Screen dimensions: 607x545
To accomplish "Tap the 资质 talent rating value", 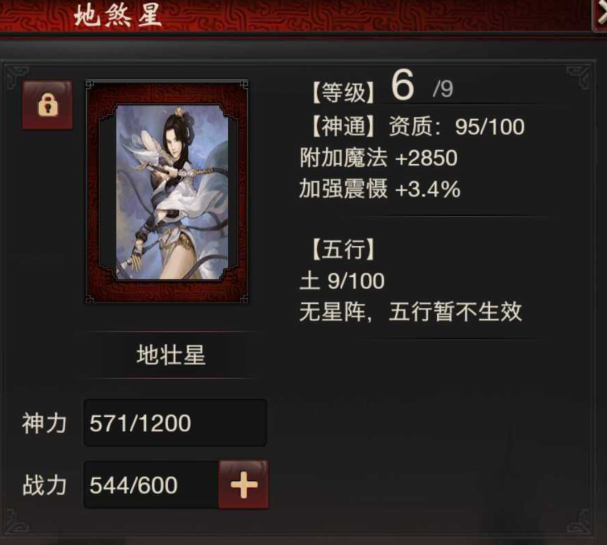I will 490,127.
